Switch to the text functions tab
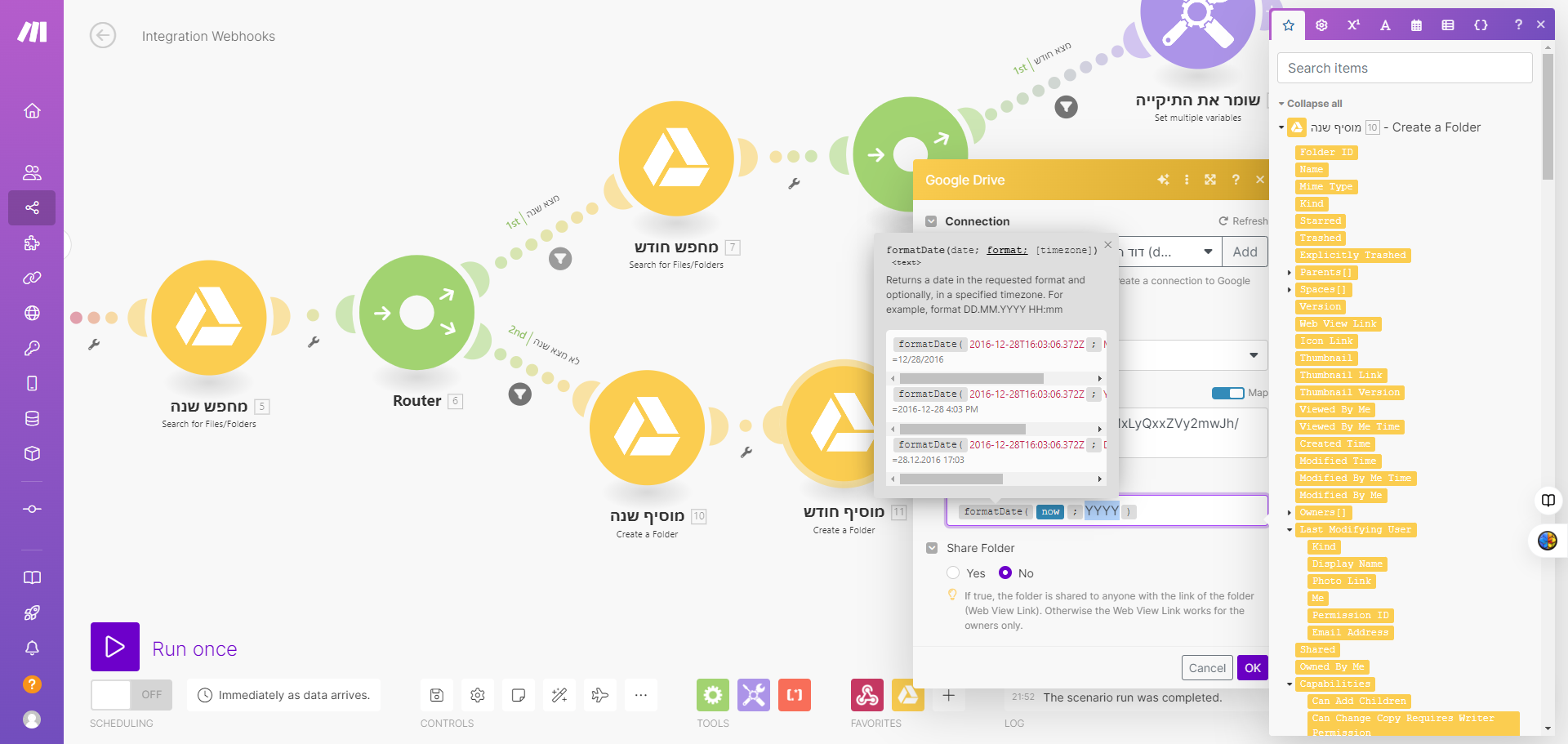The width and height of the screenshot is (1568, 744). (1385, 25)
